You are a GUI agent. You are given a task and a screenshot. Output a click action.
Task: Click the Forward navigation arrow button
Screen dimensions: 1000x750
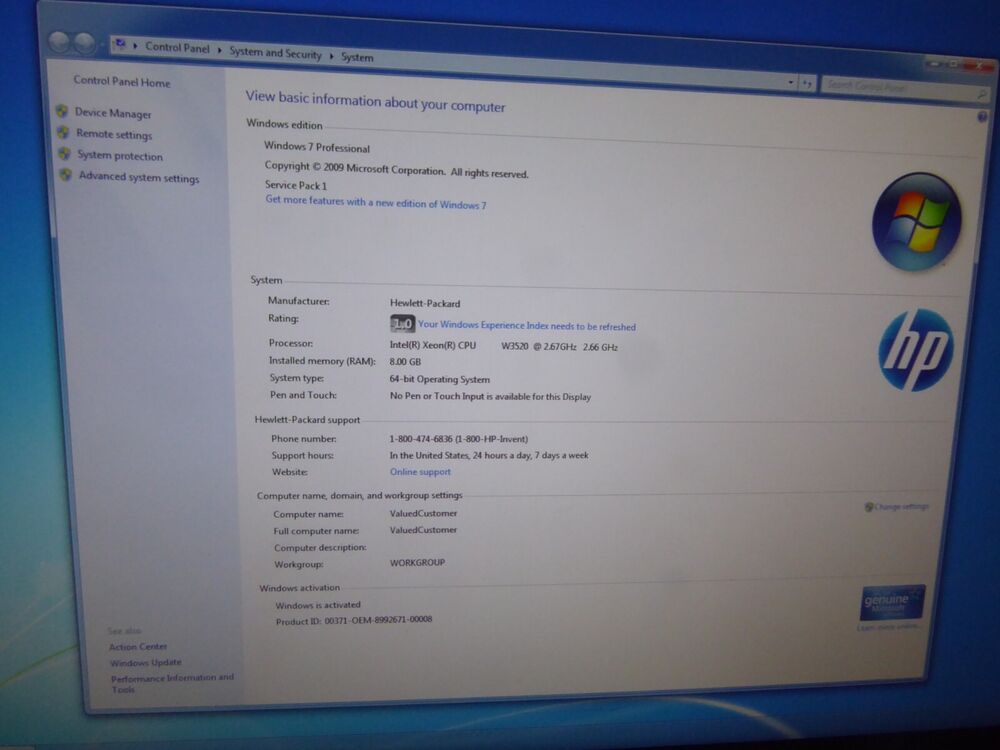point(84,44)
